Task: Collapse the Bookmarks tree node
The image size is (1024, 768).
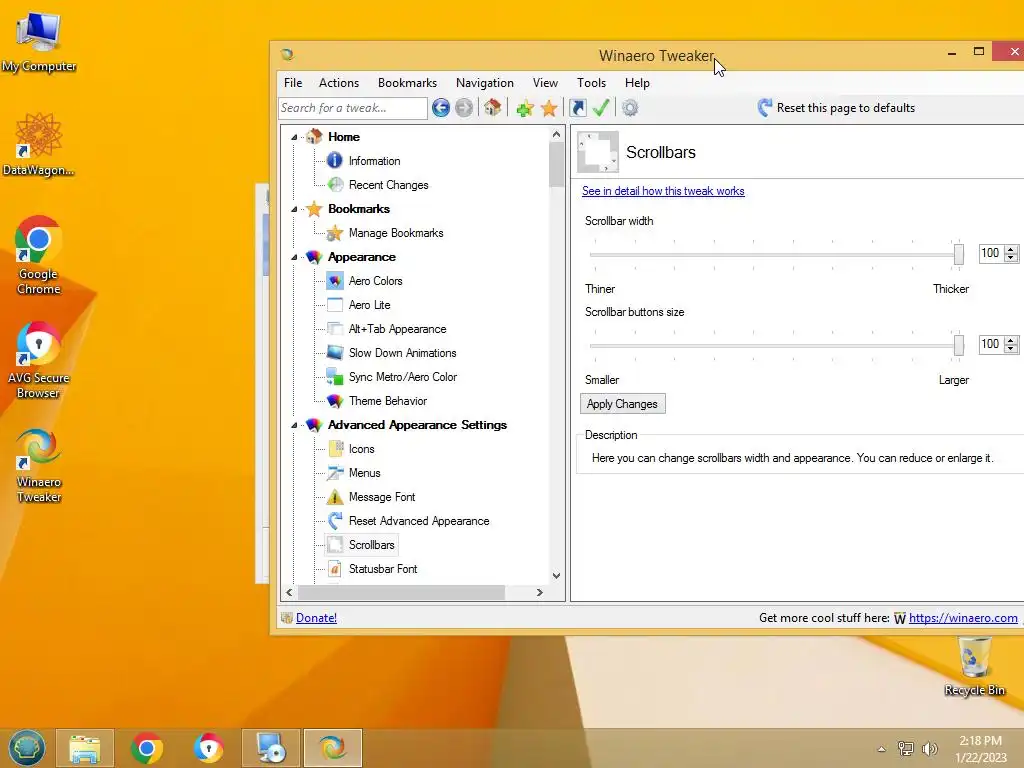Action: coord(295,209)
